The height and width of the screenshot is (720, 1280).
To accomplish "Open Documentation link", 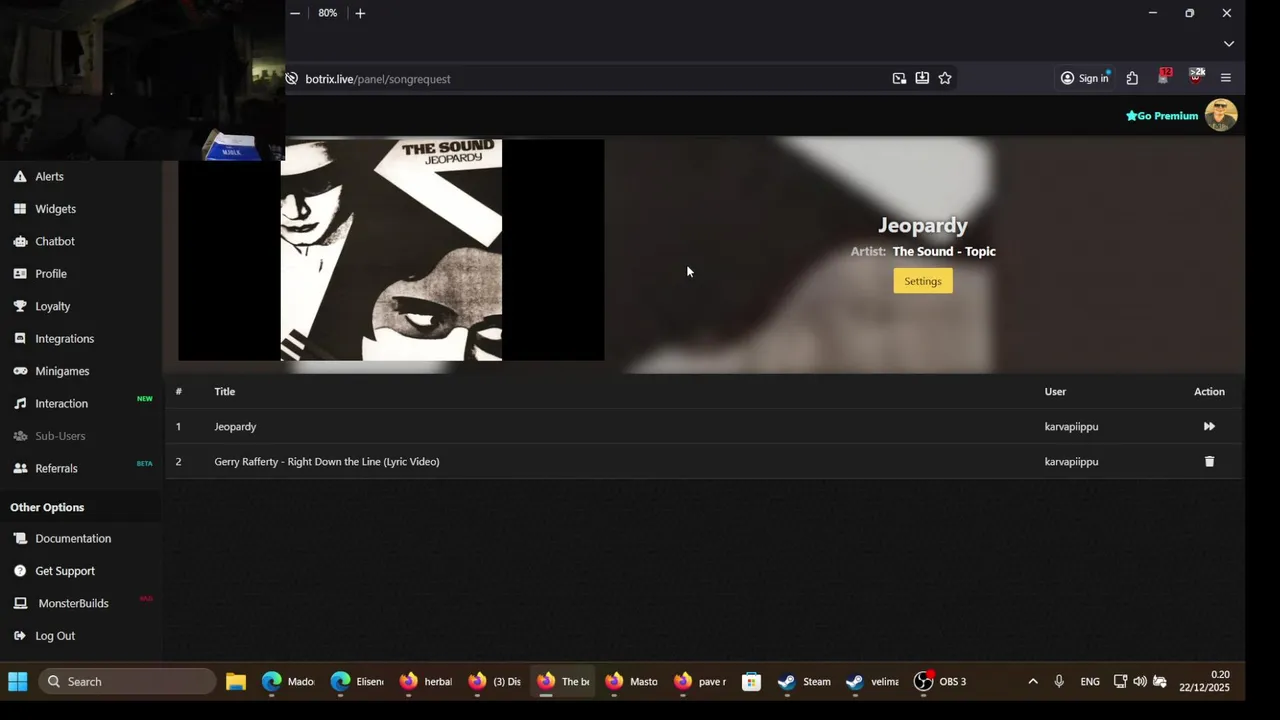I will click(x=73, y=538).
